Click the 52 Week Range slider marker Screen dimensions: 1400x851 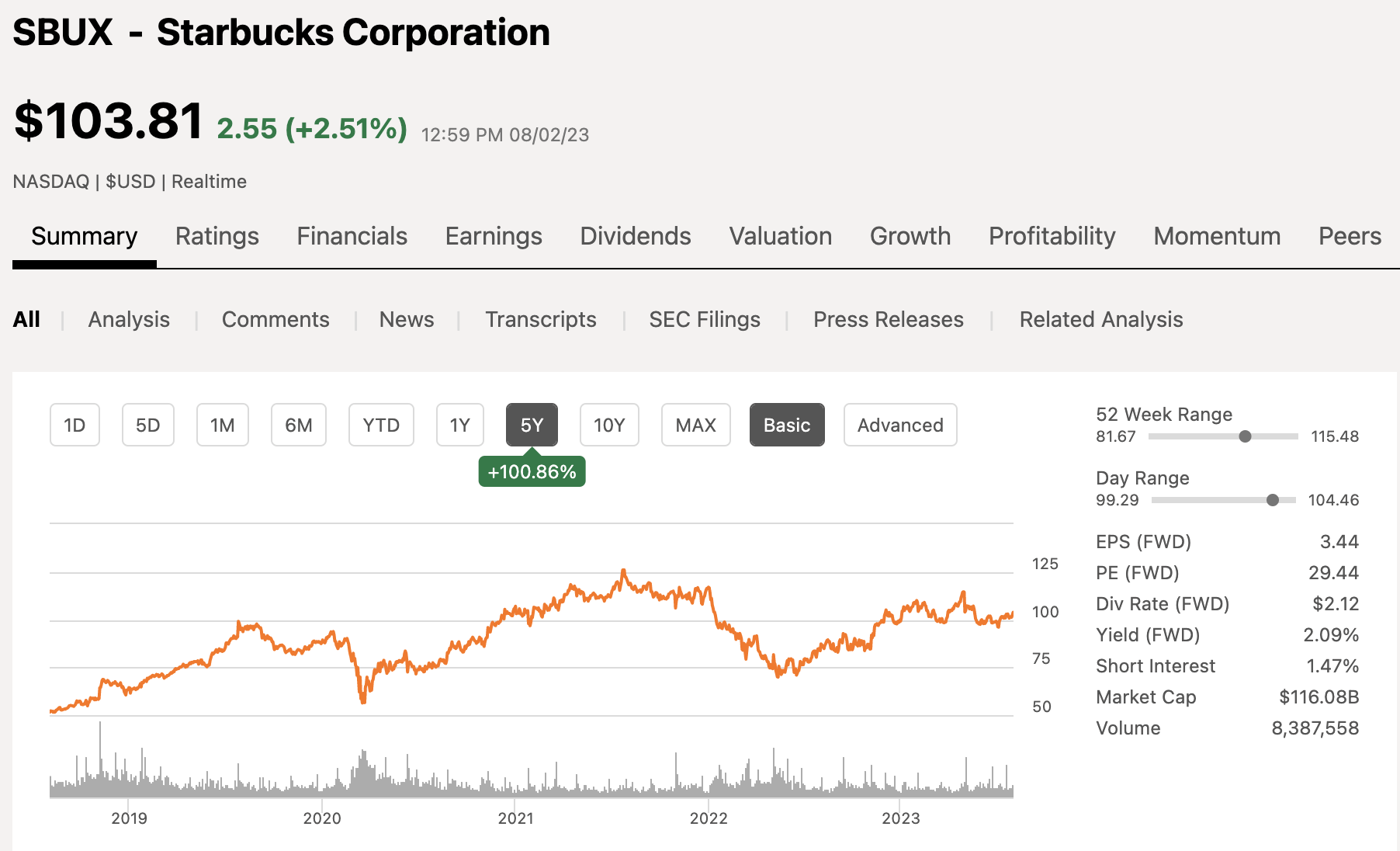coord(1245,436)
